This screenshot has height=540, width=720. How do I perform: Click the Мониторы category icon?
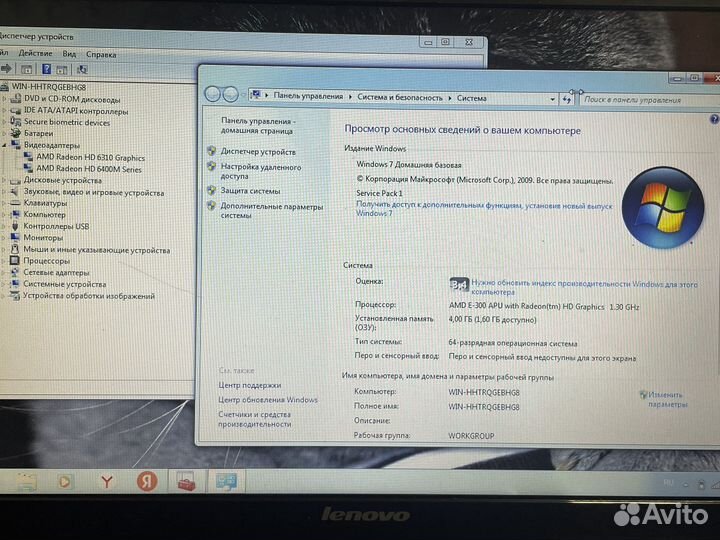click(x=15, y=237)
